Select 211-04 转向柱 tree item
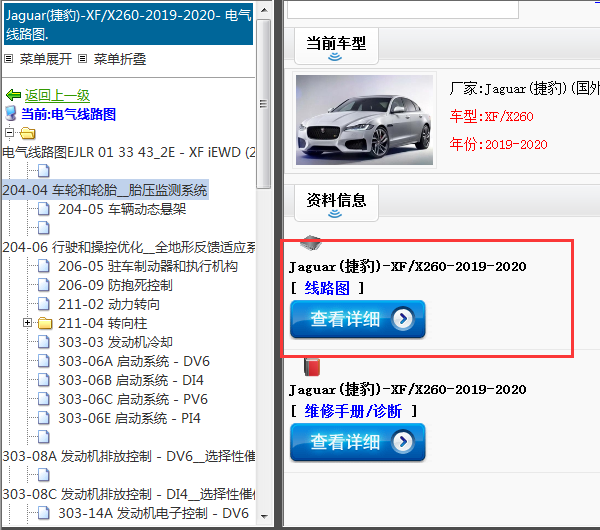The height and width of the screenshot is (530, 600). (x=103, y=323)
